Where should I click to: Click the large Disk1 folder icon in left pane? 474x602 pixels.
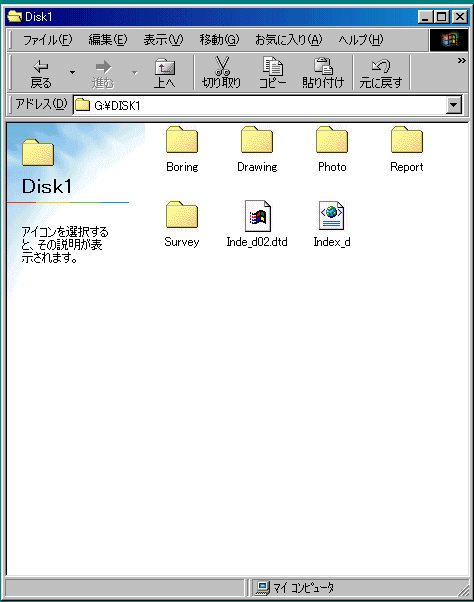click(x=38, y=152)
